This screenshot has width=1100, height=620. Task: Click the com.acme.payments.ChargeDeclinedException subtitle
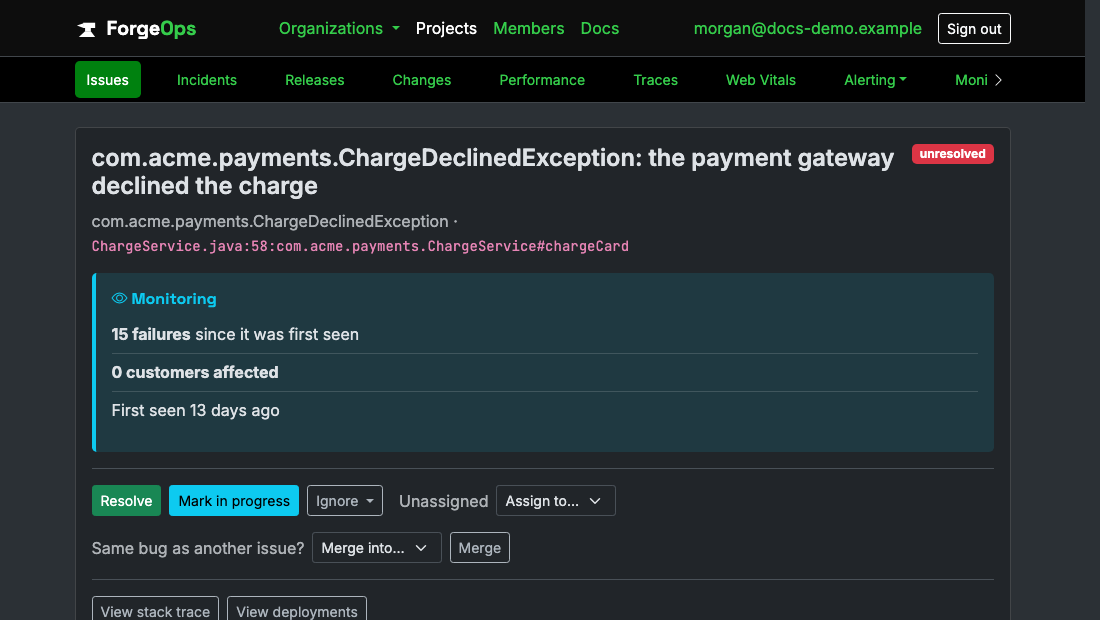[x=270, y=222]
